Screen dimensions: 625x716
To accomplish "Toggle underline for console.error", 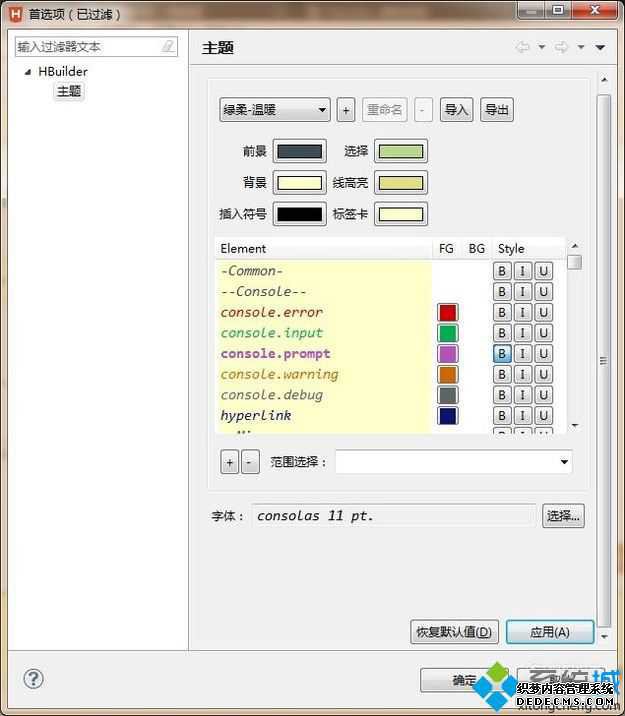I will pos(543,312).
